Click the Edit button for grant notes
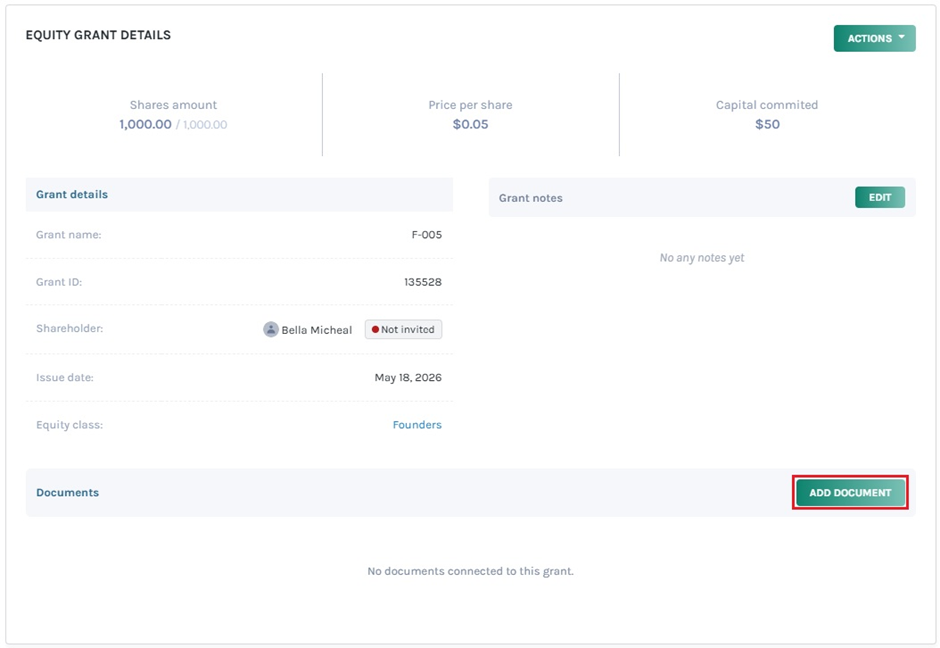 coord(879,197)
